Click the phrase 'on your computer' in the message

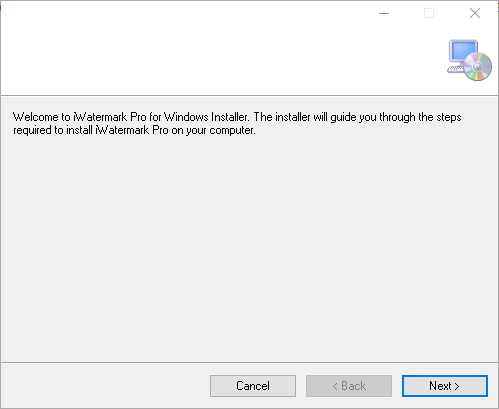pyautogui.click(x=213, y=130)
